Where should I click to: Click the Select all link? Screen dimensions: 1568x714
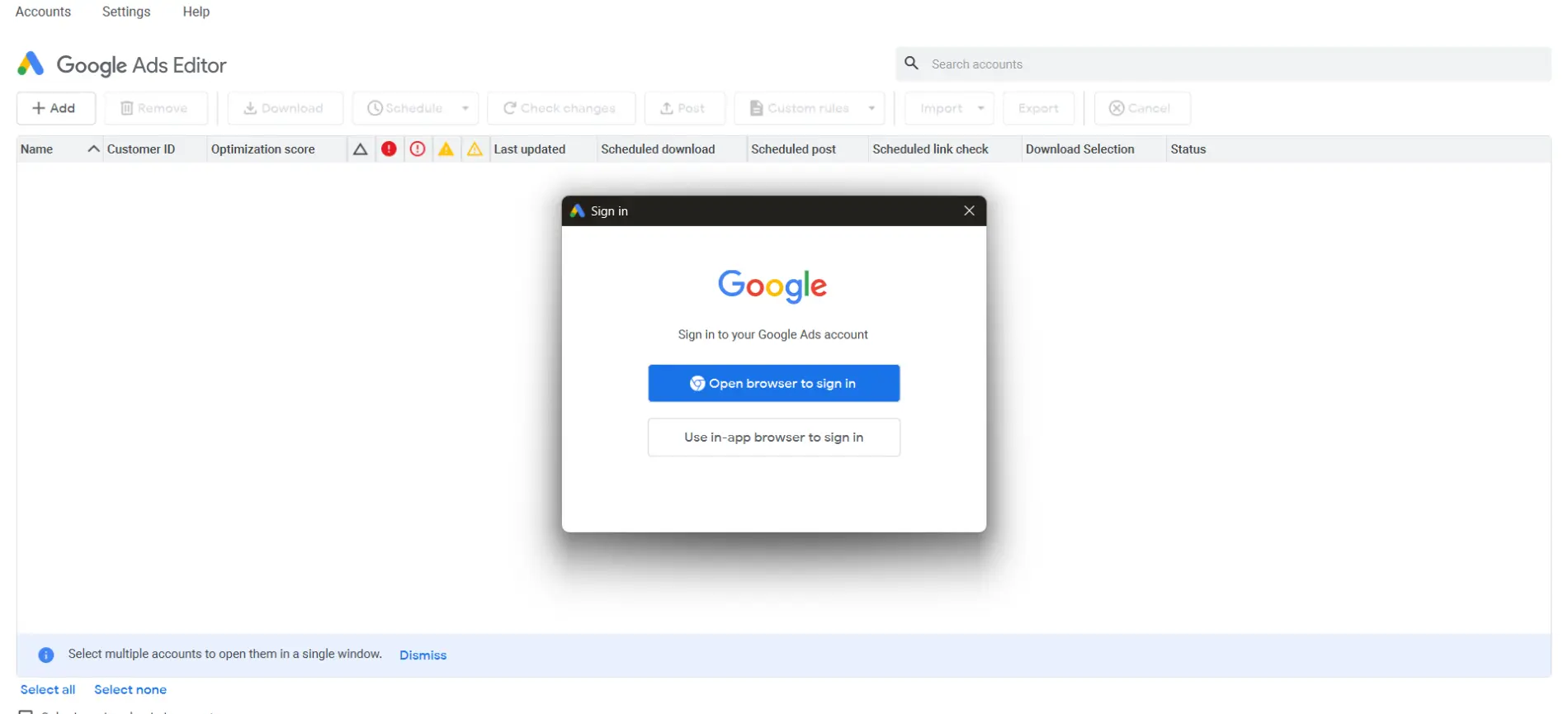click(x=48, y=690)
